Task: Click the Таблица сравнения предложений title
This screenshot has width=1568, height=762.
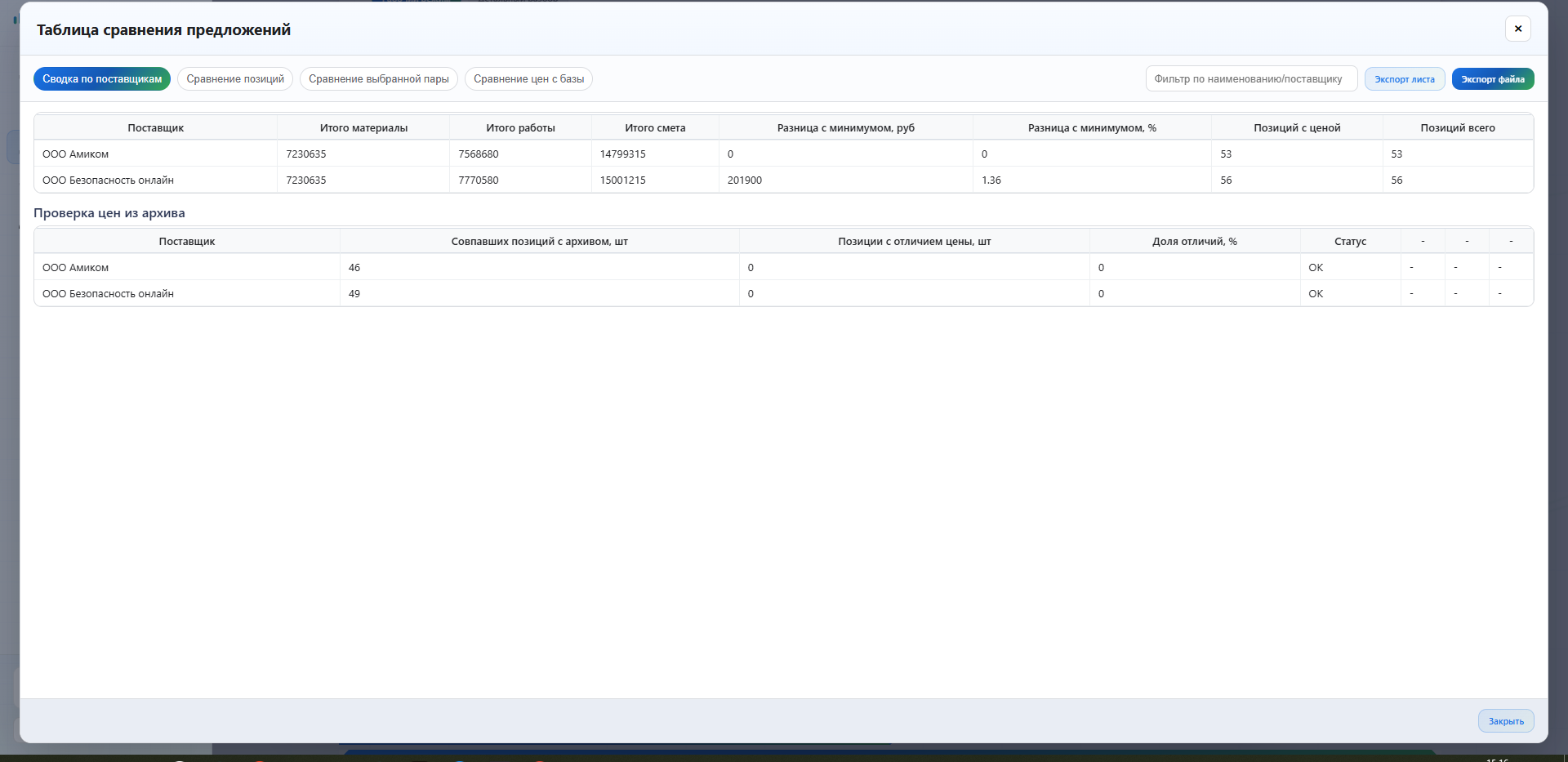Action: (x=163, y=30)
